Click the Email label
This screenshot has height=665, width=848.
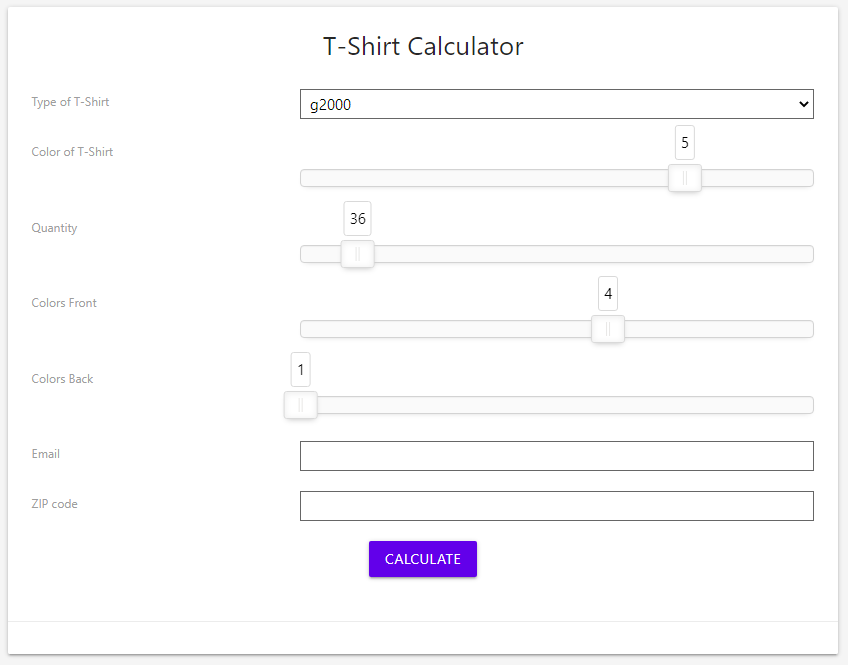pyautogui.click(x=45, y=454)
